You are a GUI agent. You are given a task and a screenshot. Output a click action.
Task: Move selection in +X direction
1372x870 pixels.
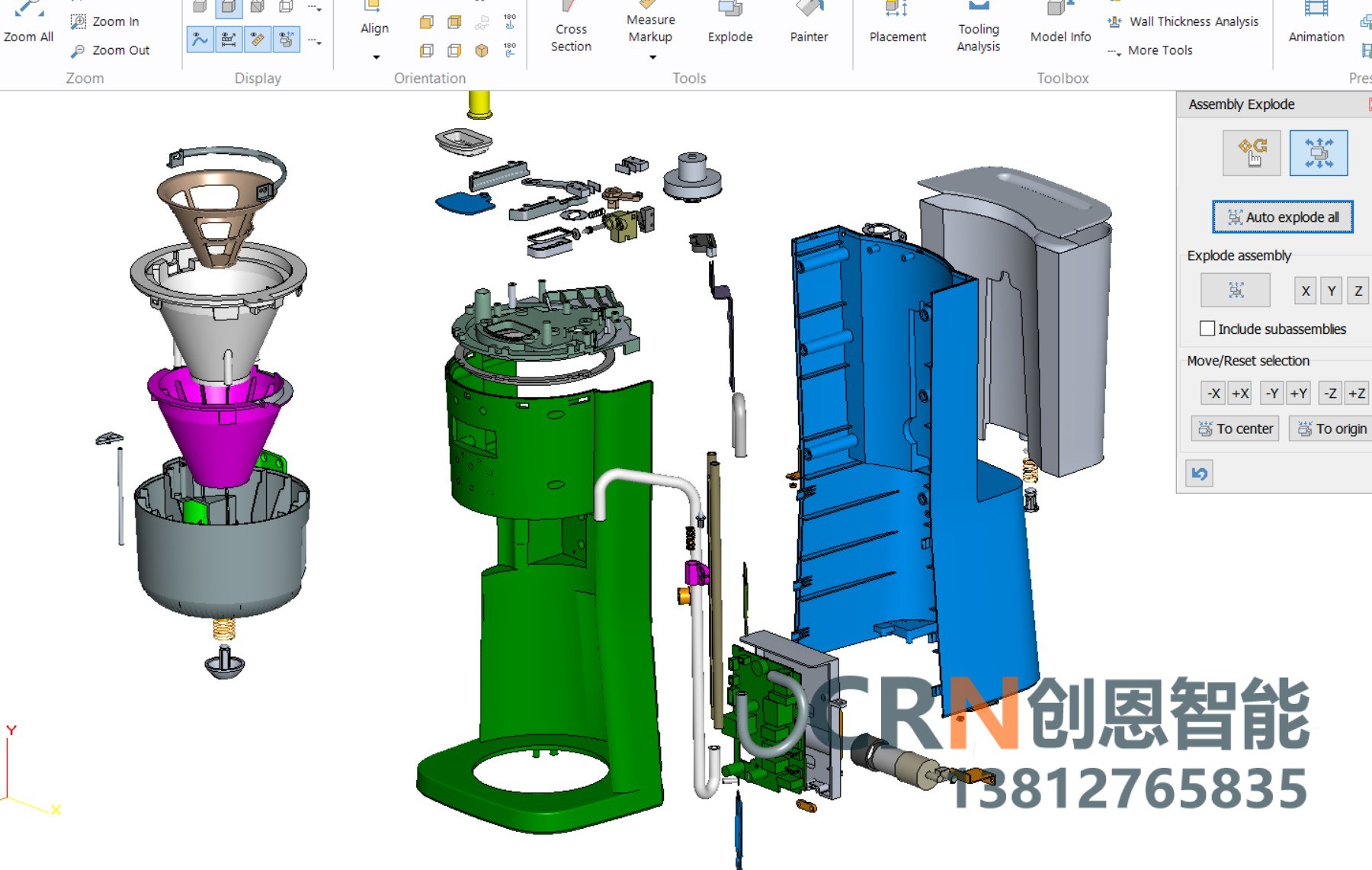[x=1240, y=393]
